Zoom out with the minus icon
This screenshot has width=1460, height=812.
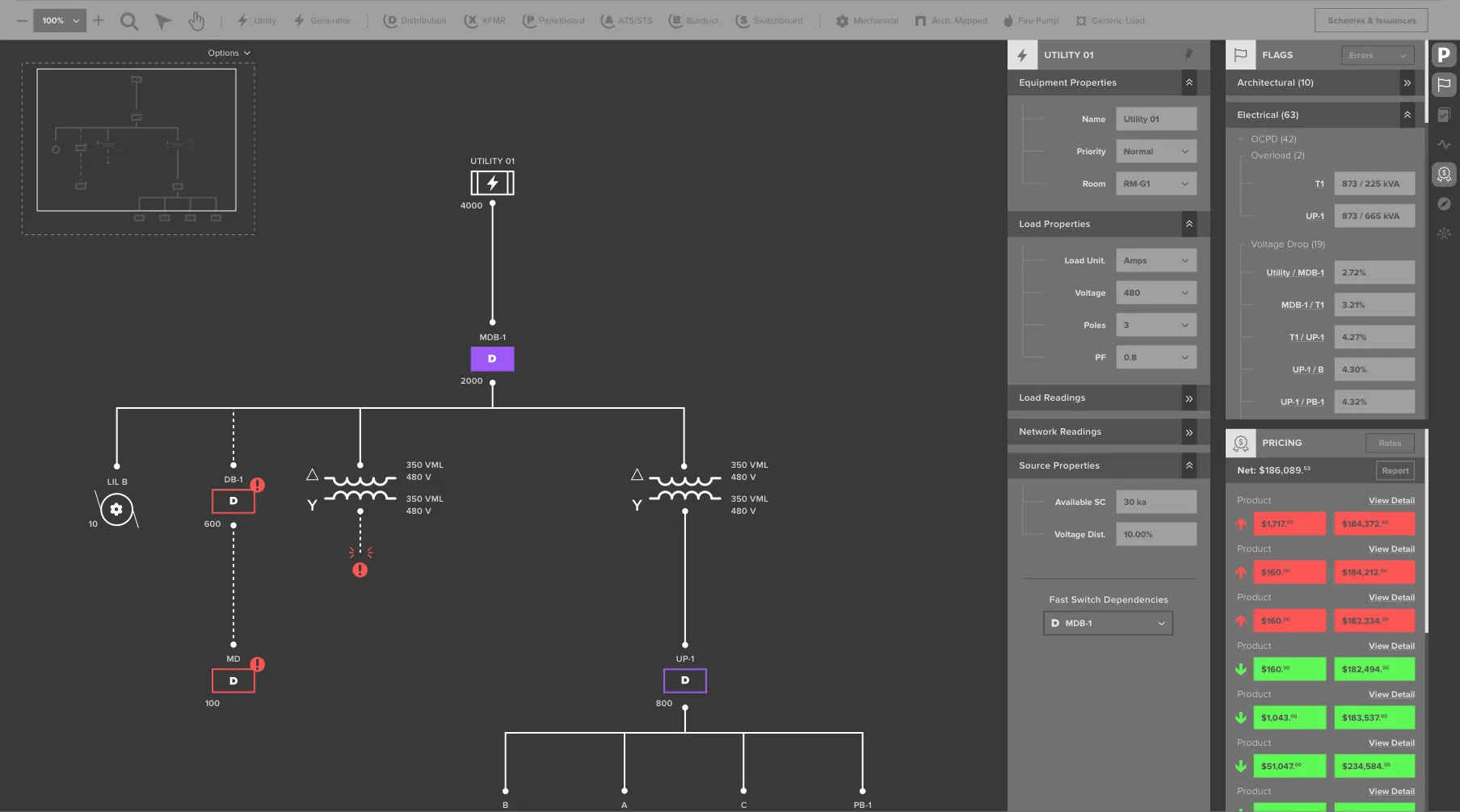click(22, 20)
